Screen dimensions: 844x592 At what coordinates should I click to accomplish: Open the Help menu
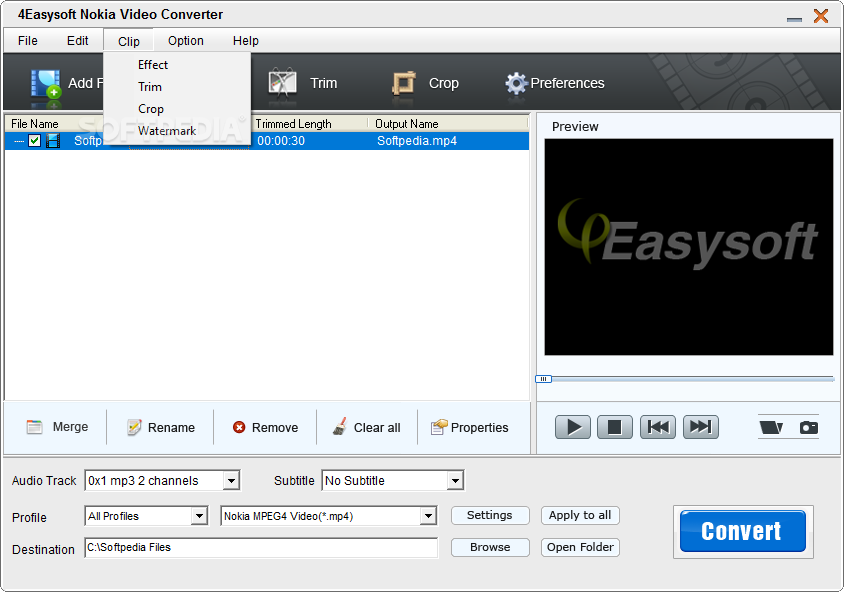click(x=245, y=41)
